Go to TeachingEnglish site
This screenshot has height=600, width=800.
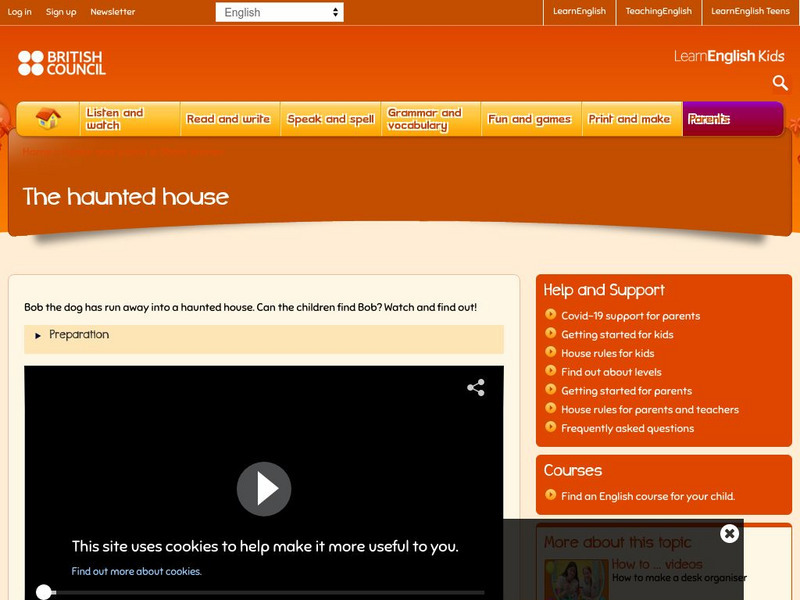point(659,11)
